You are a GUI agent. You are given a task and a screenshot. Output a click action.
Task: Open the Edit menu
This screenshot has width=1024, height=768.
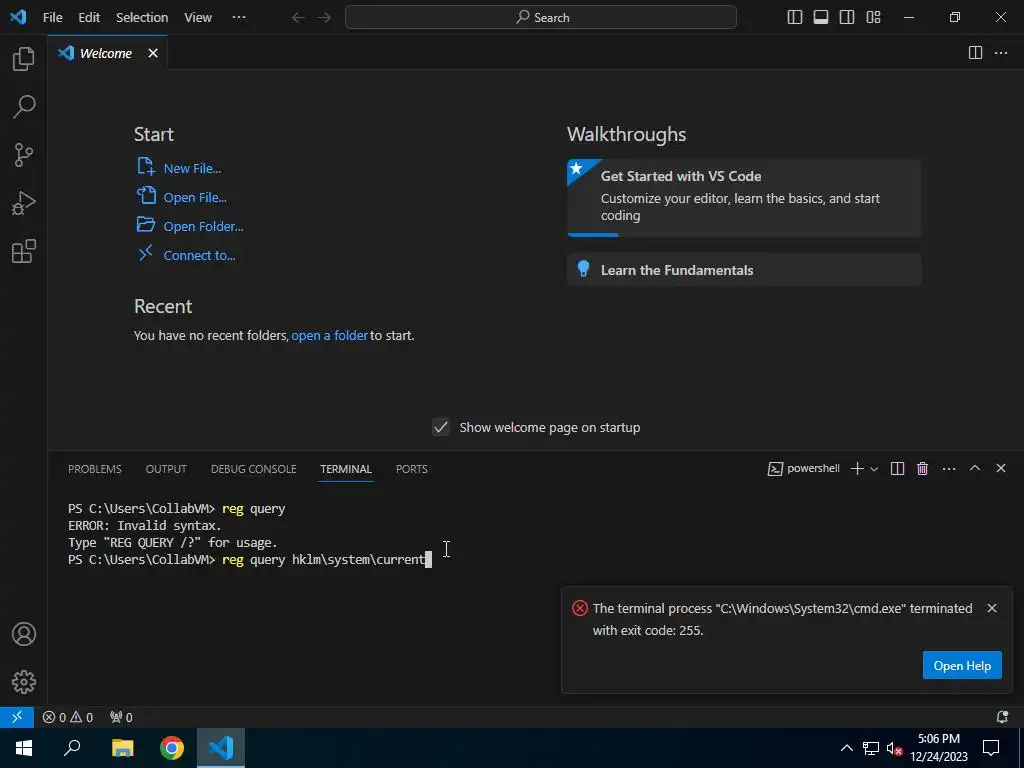[89, 18]
